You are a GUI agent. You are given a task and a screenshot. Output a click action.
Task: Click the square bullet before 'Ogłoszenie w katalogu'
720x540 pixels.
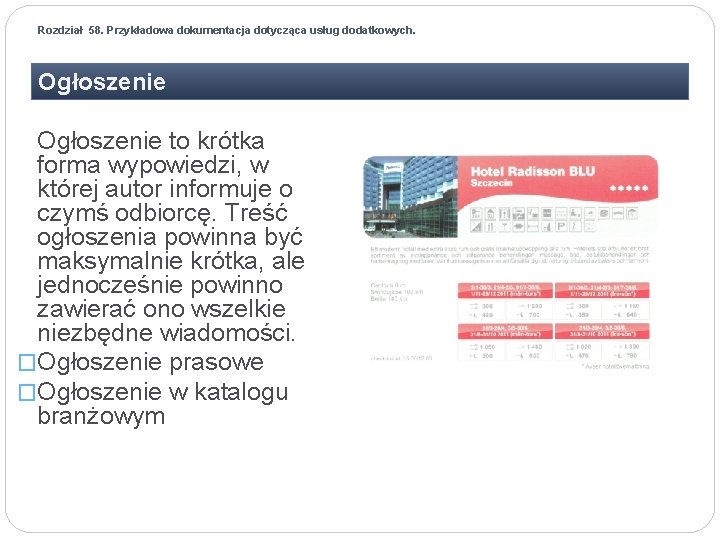point(27,392)
